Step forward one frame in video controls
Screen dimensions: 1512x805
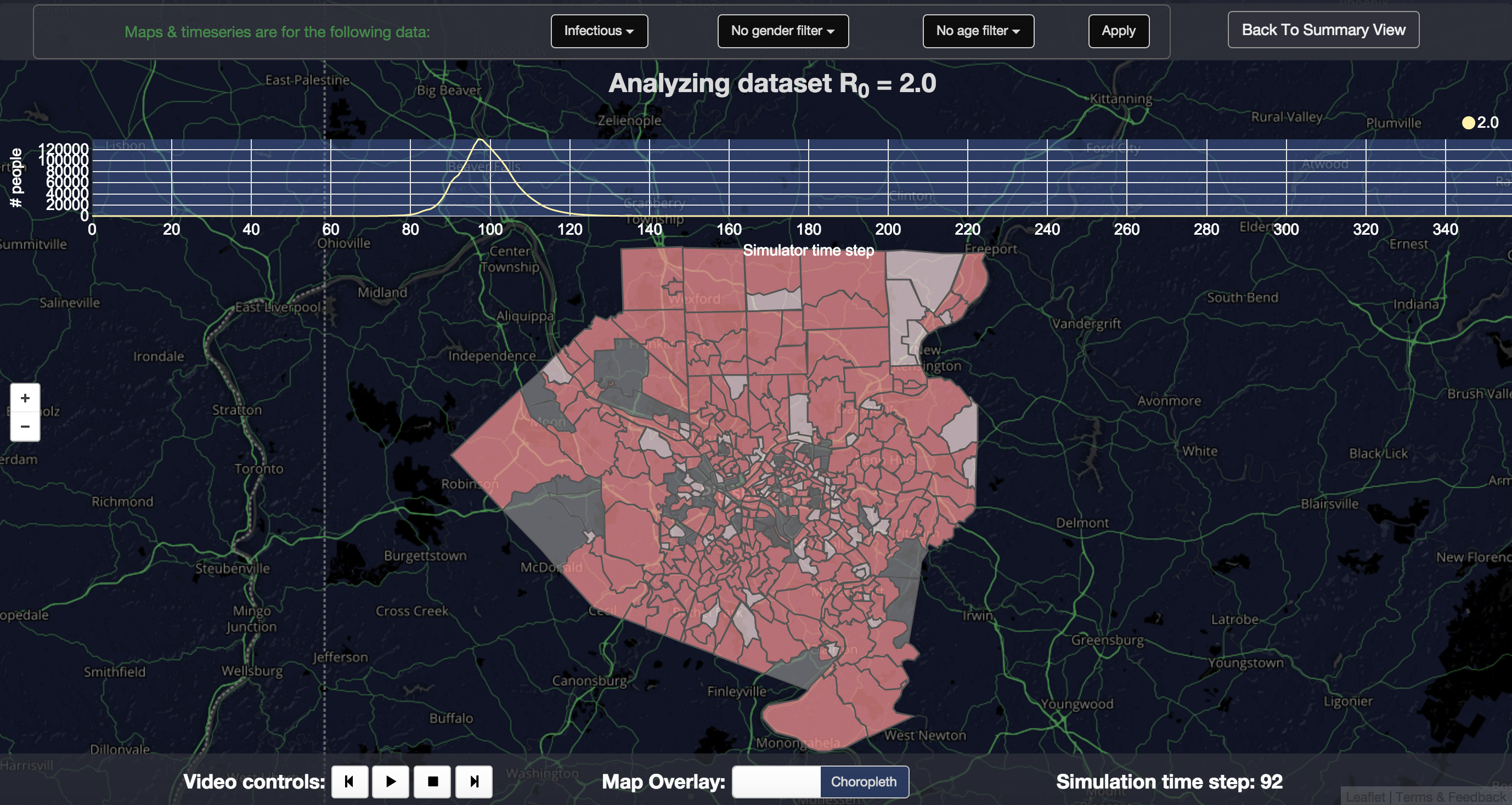click(474, 781)
